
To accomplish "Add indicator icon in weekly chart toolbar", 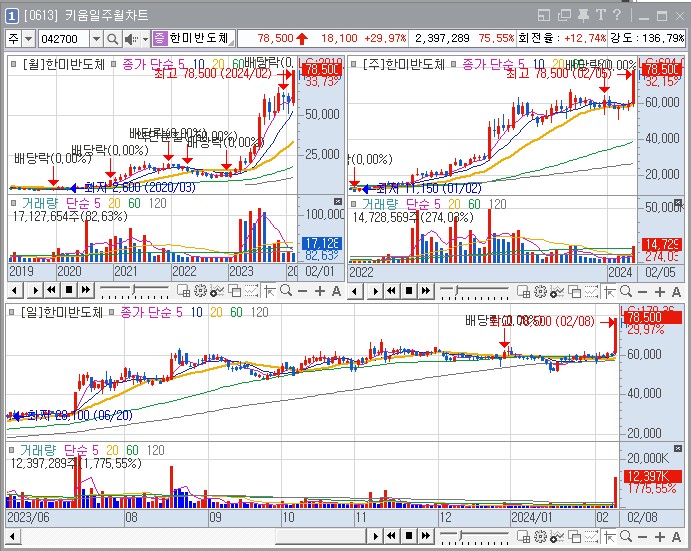I will 557,291.
